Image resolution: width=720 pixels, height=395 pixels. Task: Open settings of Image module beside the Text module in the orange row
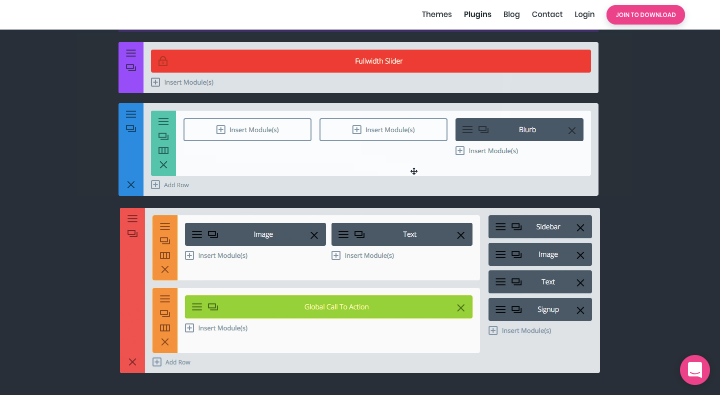point(197,234)
